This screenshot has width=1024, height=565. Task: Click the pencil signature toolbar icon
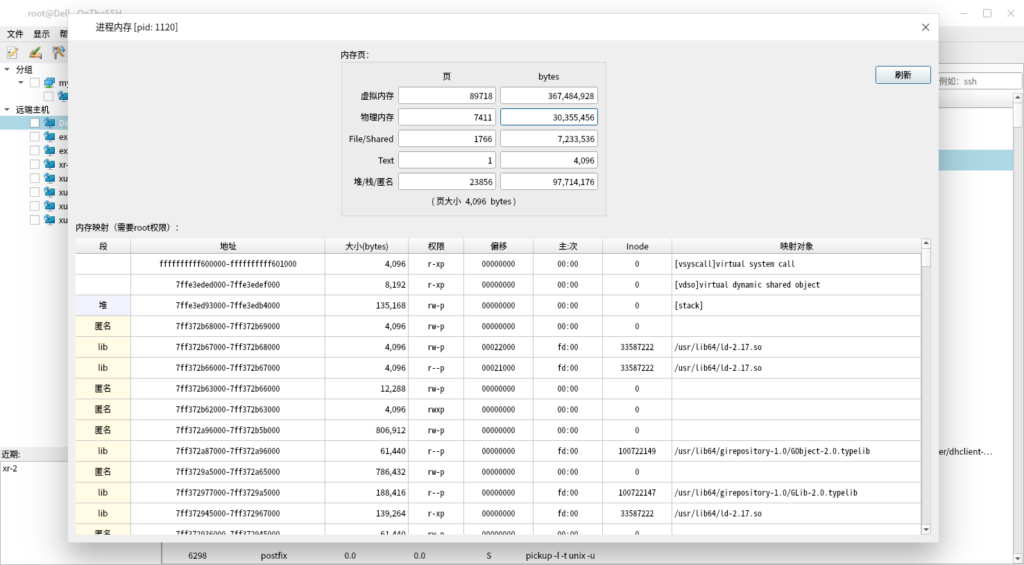tap(35, 52)
